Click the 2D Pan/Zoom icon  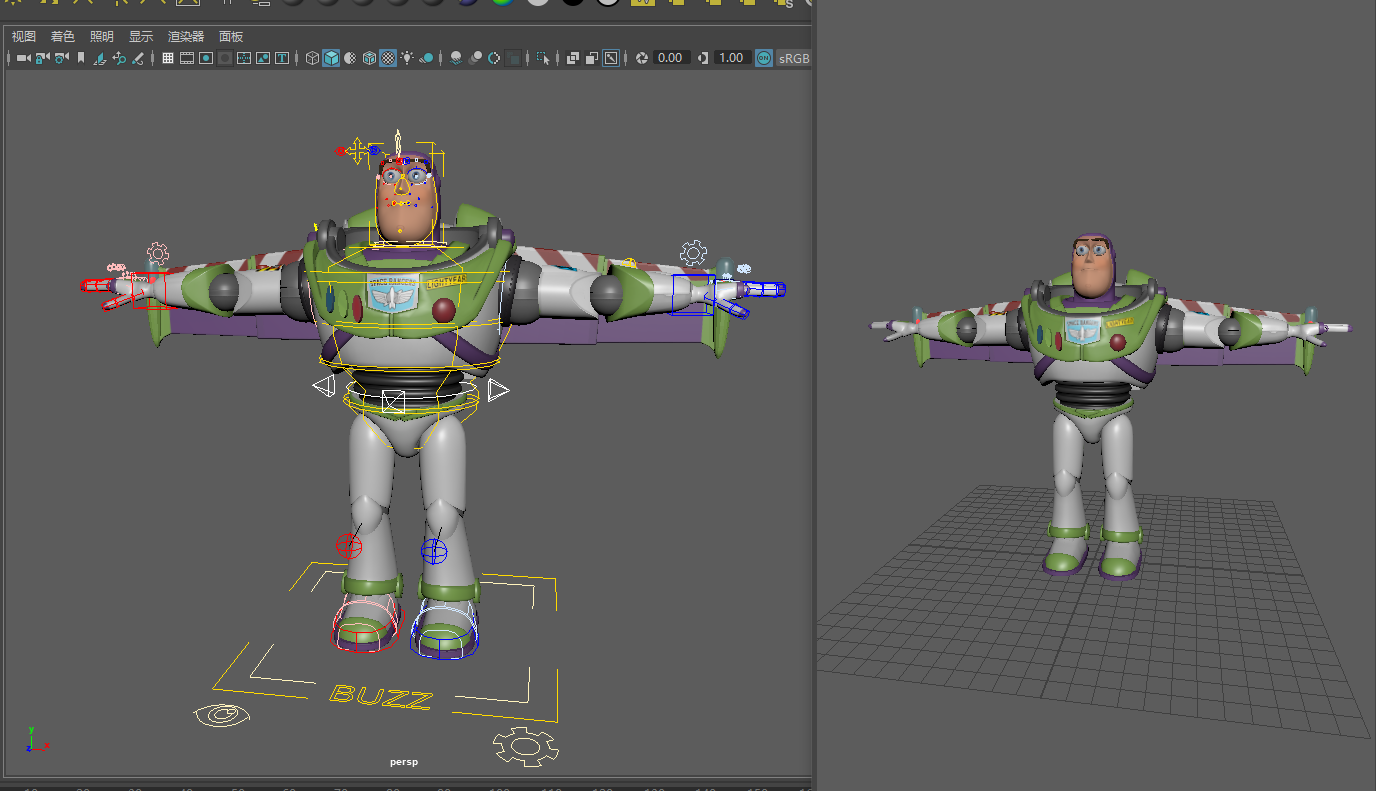click(x=119, y=58)
